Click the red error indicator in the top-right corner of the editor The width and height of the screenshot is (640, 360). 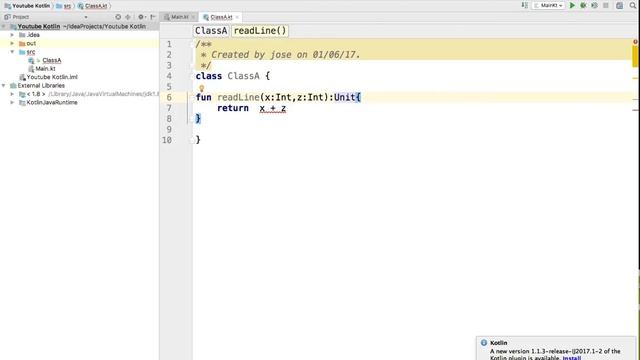635,42
